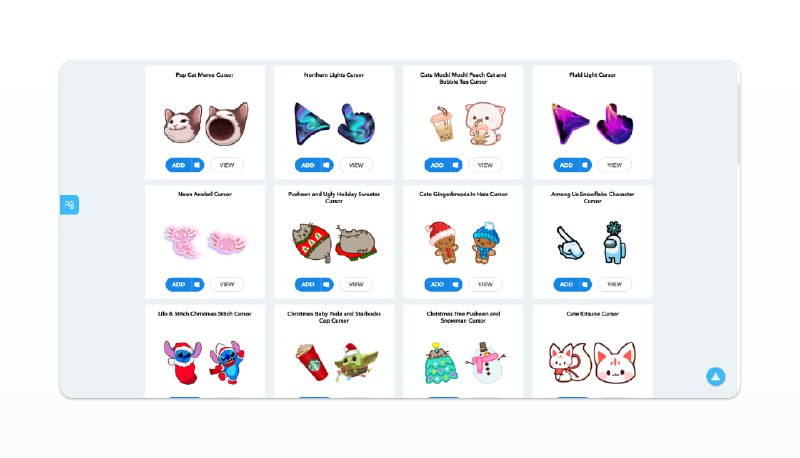Select the Christmas Baby Yoda Starbucks thumbnail

click(337, 362)
